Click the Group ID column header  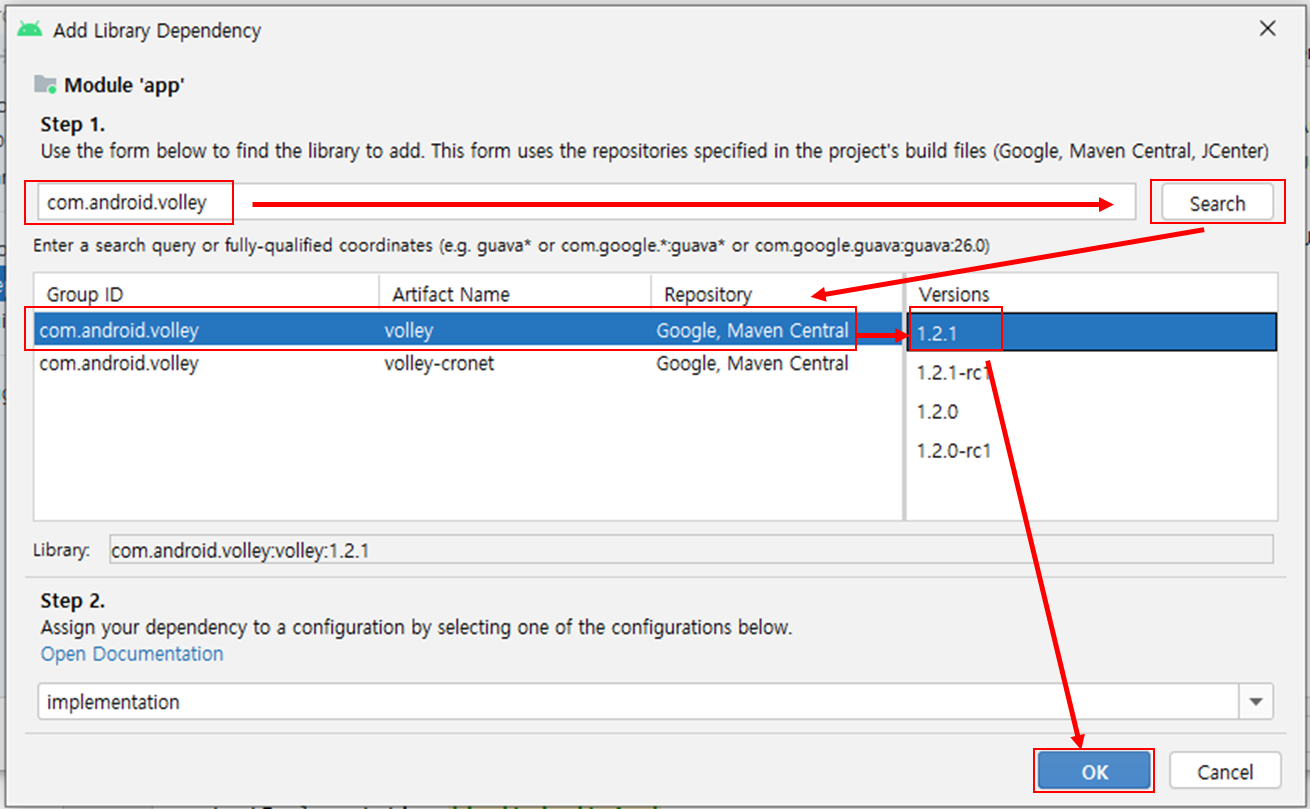point(207,294)
